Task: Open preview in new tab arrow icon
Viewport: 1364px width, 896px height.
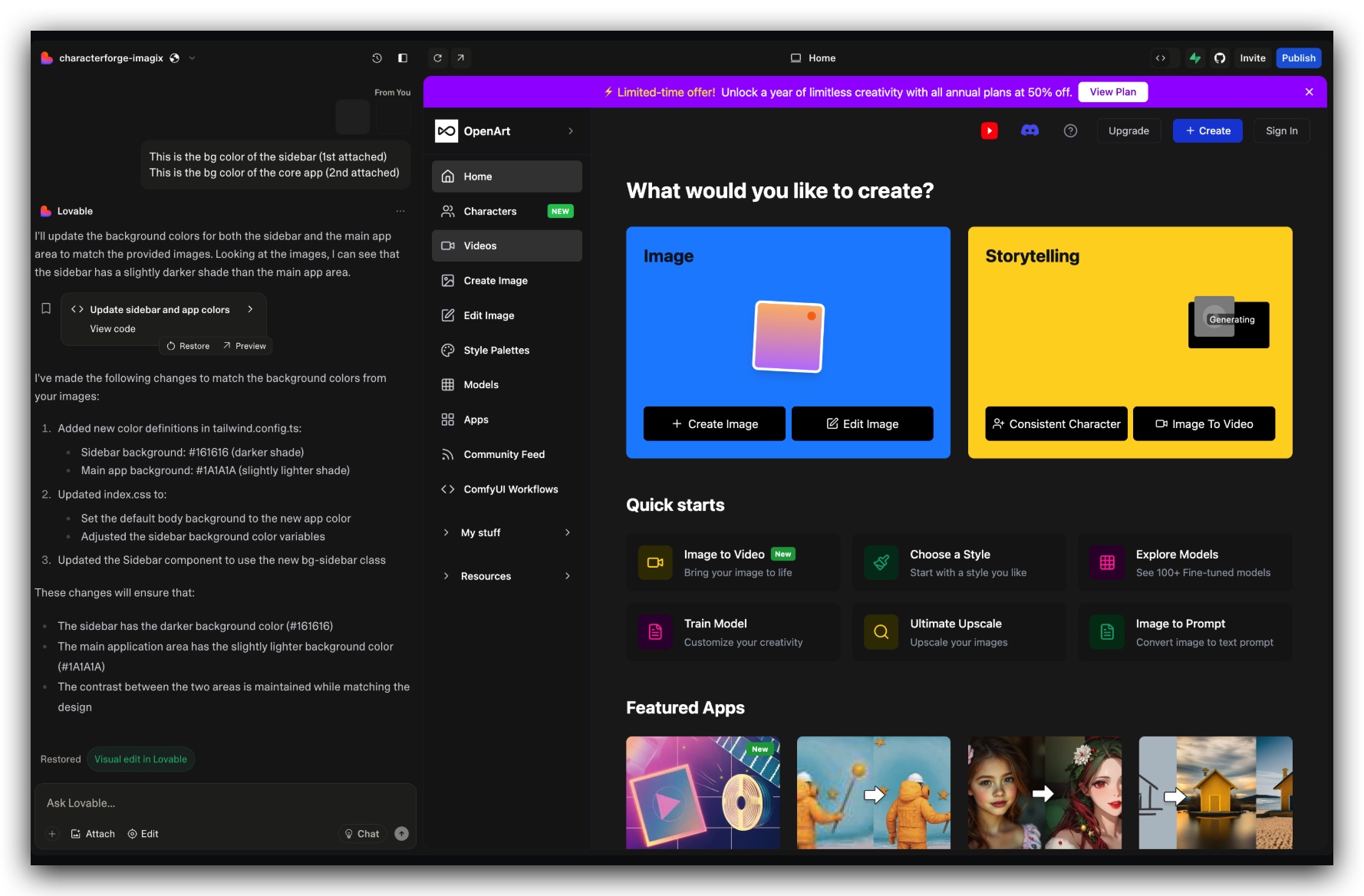Action: tap(460, 58)
